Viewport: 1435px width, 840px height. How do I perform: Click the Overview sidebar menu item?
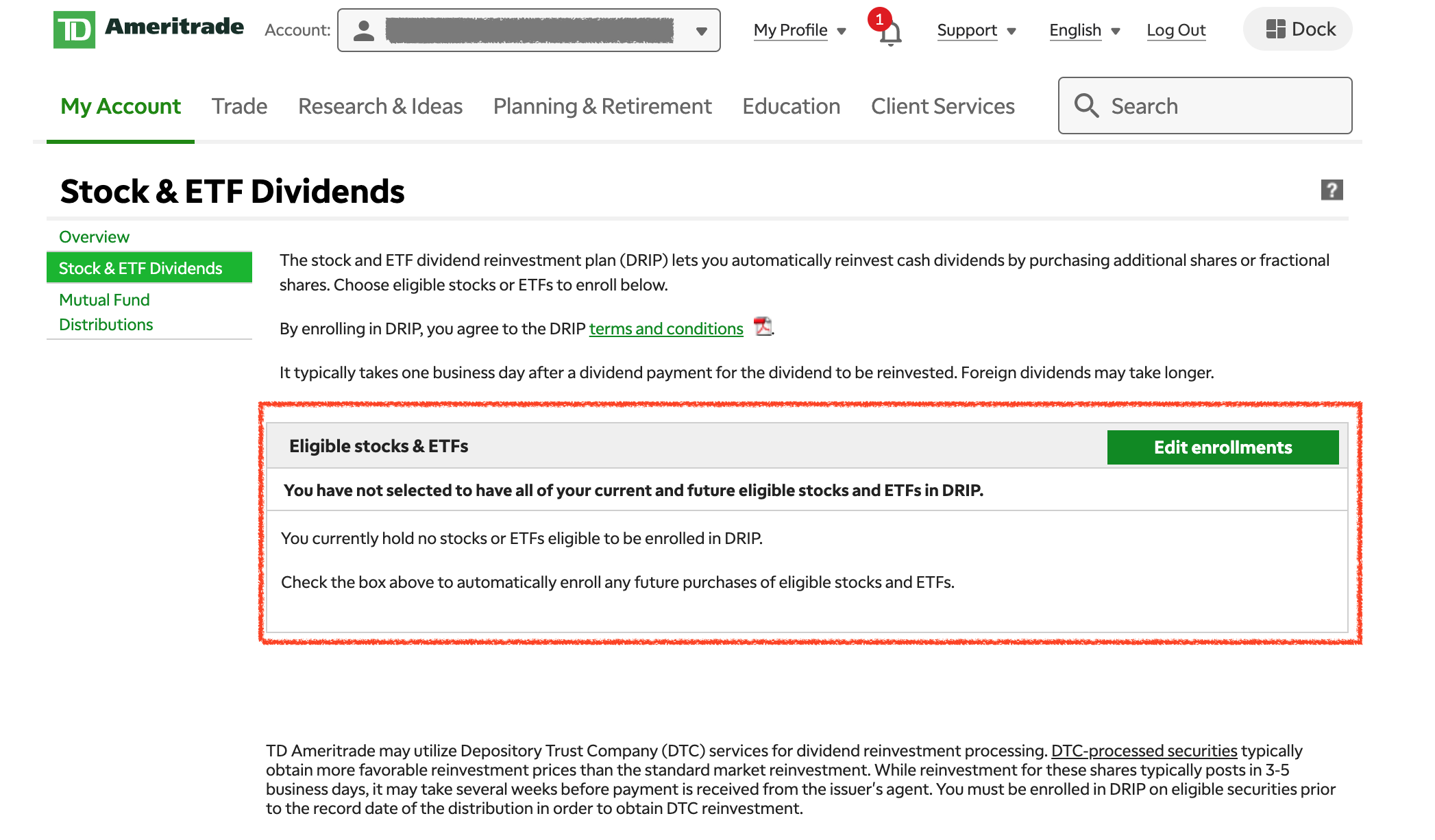point(95,236)
